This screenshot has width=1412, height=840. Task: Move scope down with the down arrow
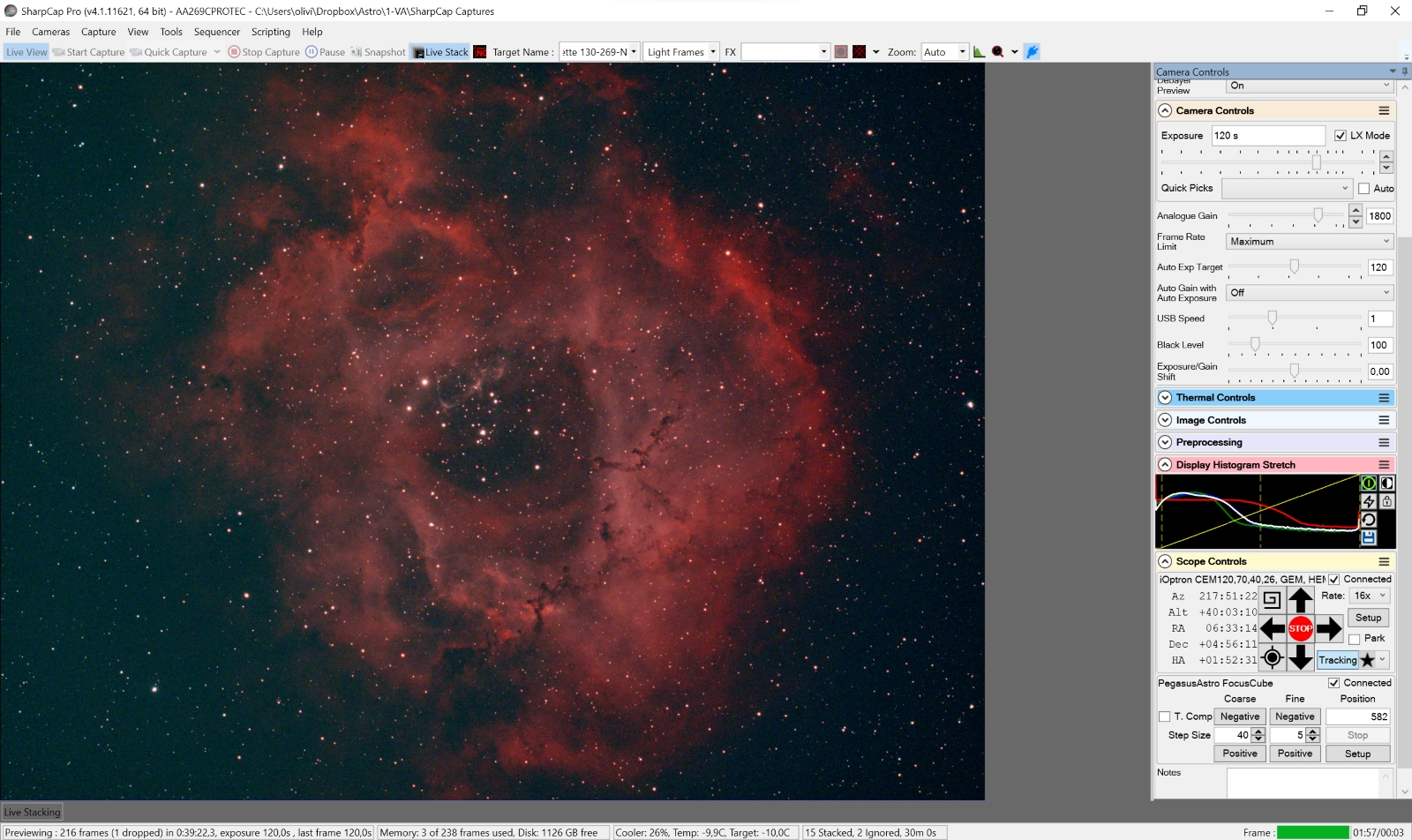[x=1301, y=657]
